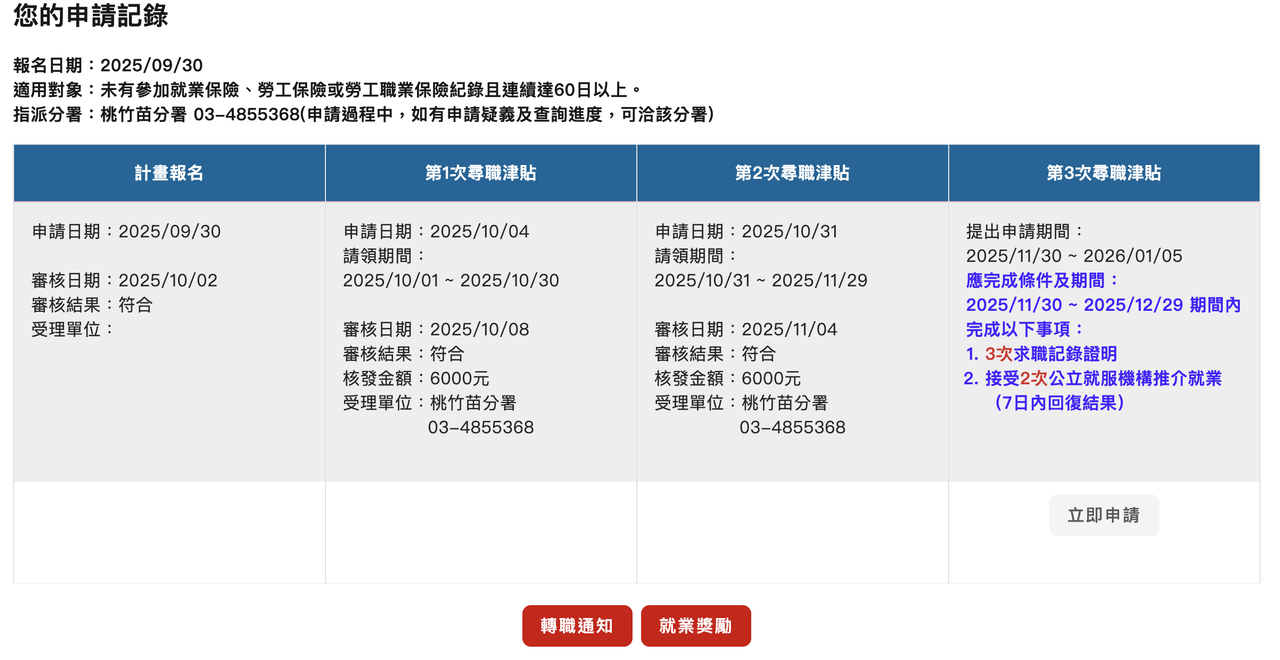The height and width of the screenshot is (660, 1280).
Task: Select the 報名日期：2025/09/30 line
Action: click(x=108, y=66)
